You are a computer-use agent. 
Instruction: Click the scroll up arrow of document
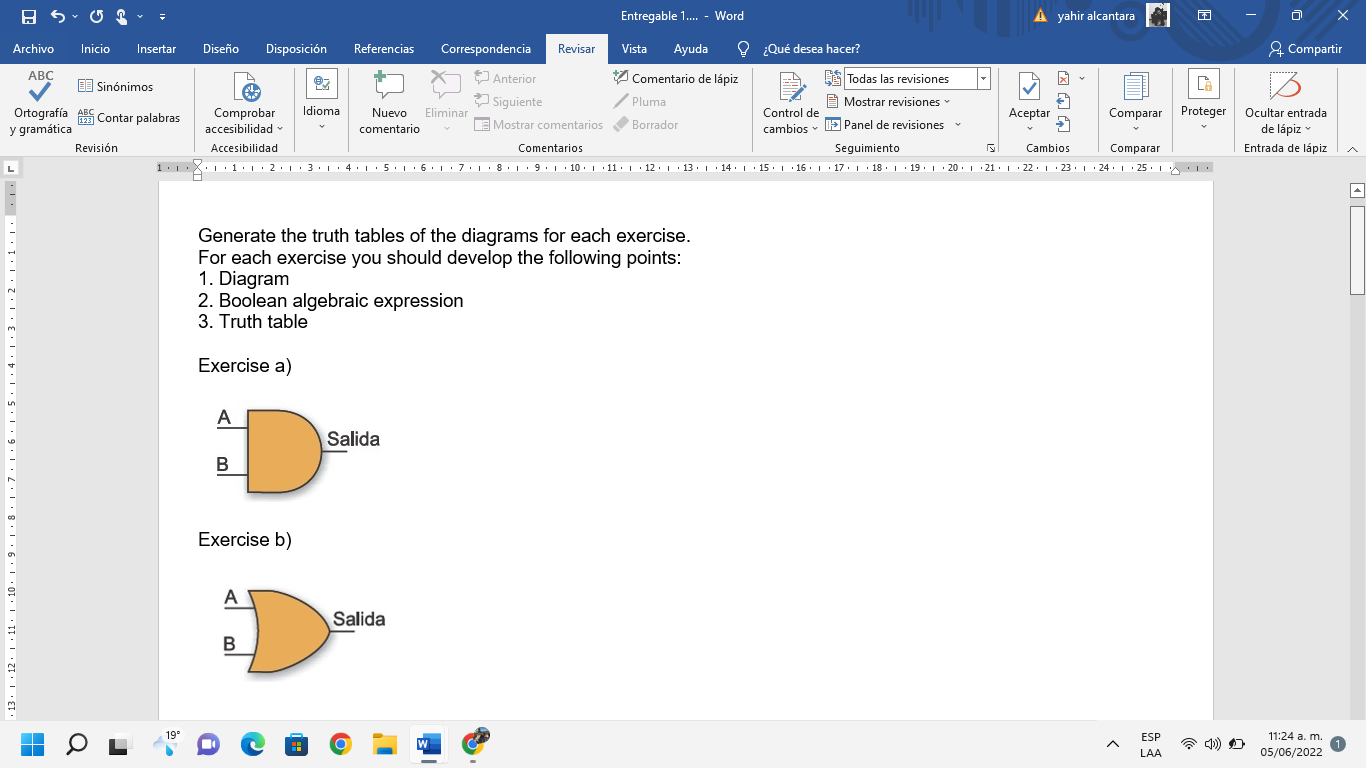[1357, 190]
